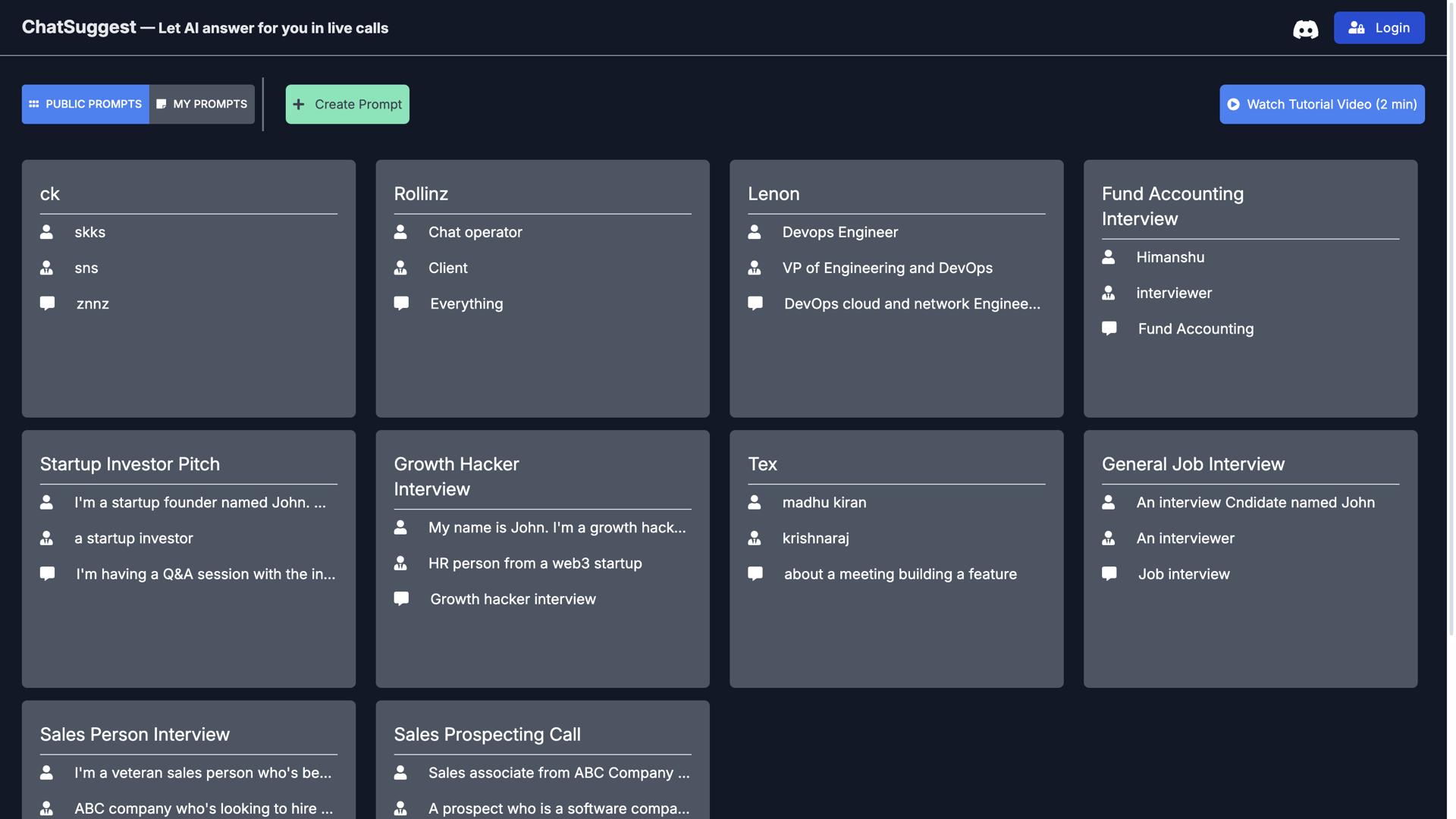Screen dimensions: 1456x819
Task: Click user icon beside Chat operator
Action: click(400, 232)
